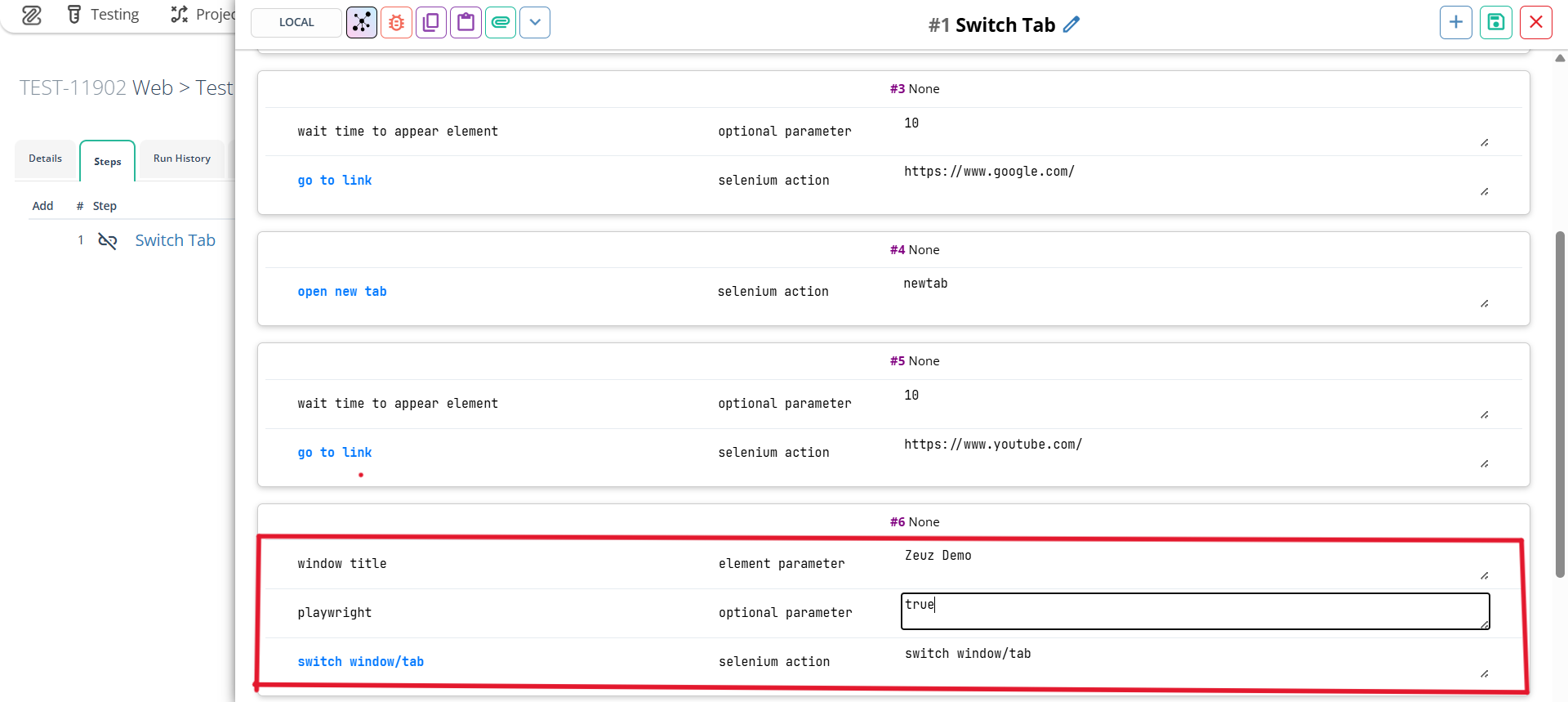Click the clipboard paste icon
1568x702 pixels.
click(465, 23)
